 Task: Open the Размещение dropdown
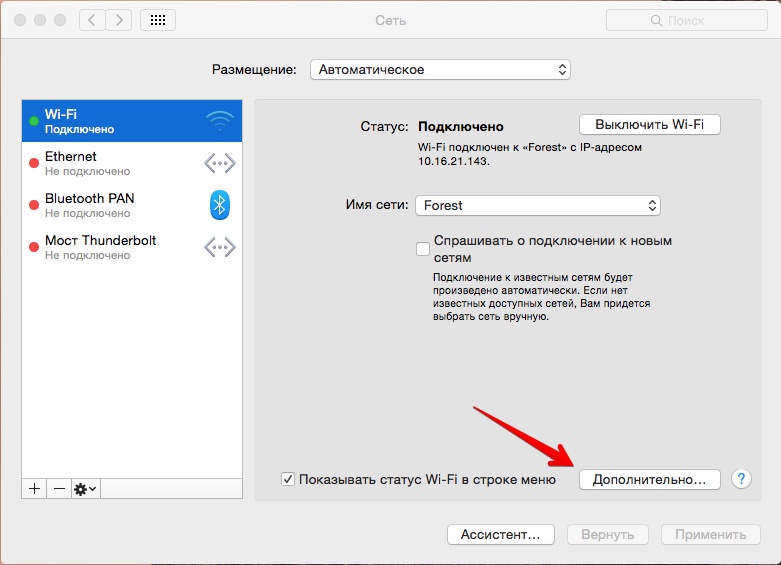(x=440, y=70)
